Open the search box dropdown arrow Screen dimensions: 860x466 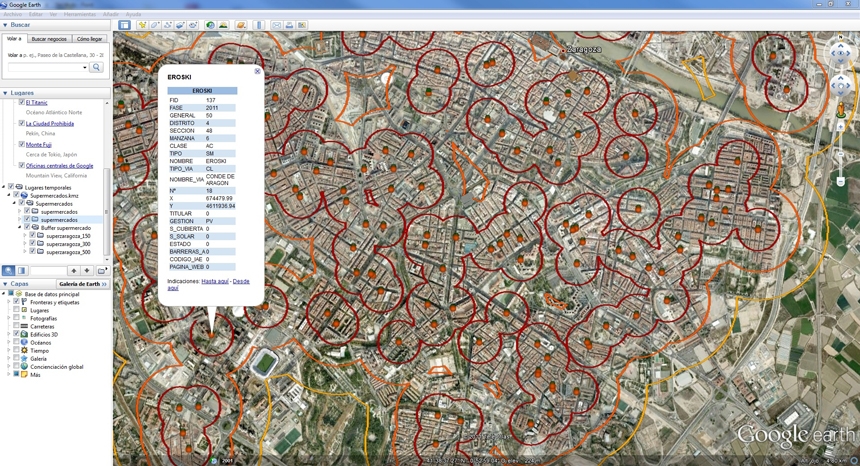pos(84,67)
